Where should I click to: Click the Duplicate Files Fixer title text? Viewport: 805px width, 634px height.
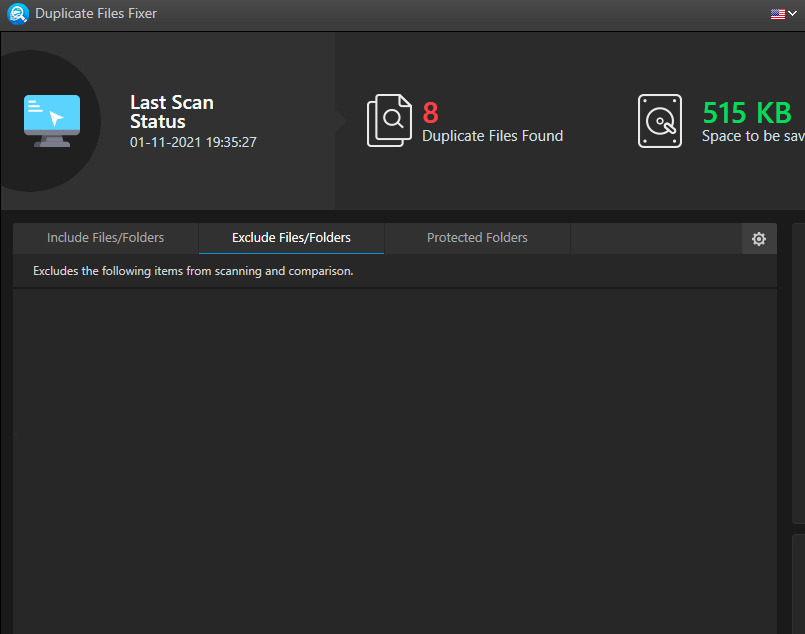coord(96,13)
